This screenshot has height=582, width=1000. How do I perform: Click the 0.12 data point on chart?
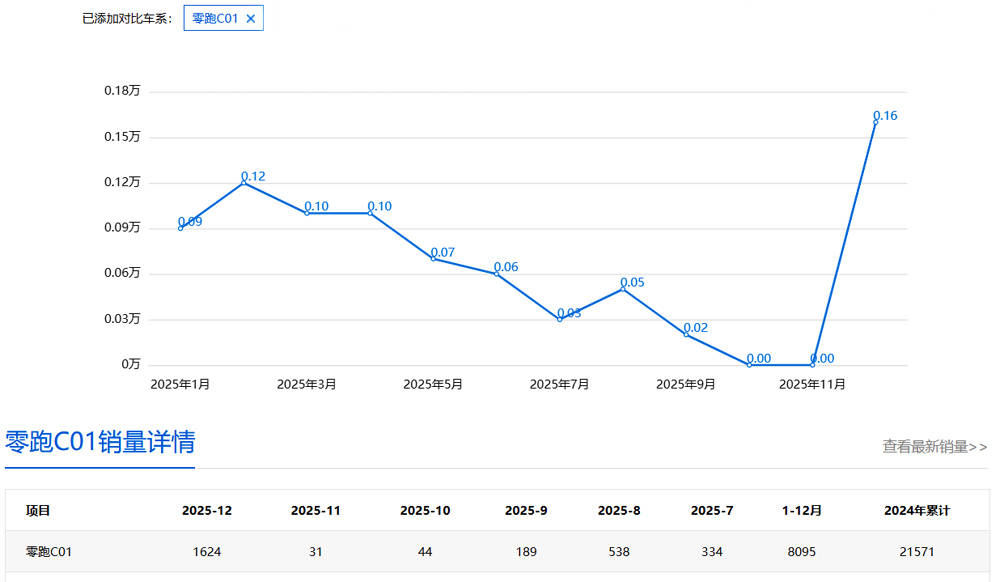click(243, 182)
